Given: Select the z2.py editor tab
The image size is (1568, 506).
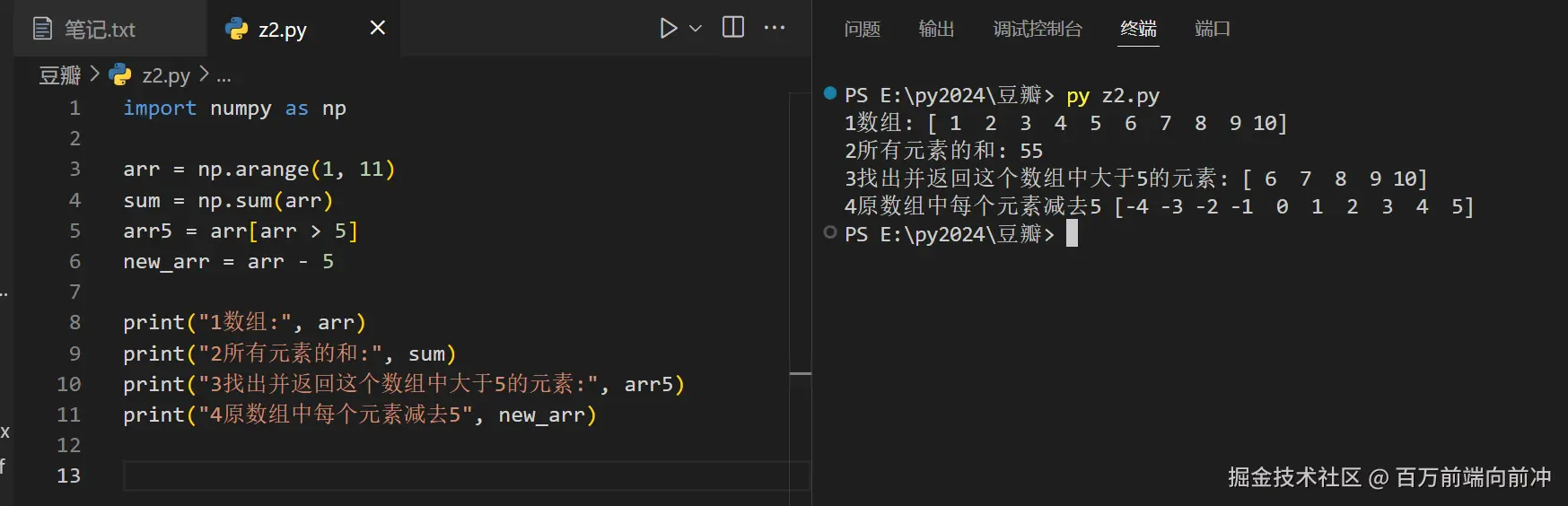Looking at the screenshot, I should coord(303,29).
